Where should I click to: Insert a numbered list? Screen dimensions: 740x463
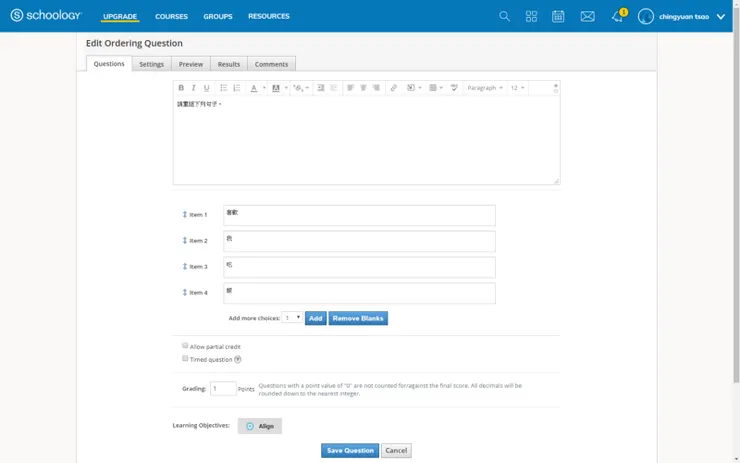point(237,88)
